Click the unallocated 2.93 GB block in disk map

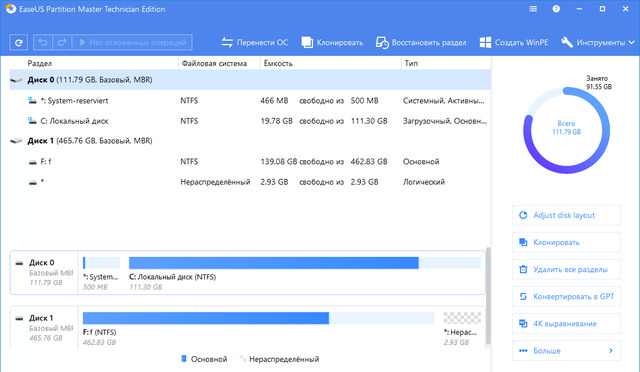[462, 318]
